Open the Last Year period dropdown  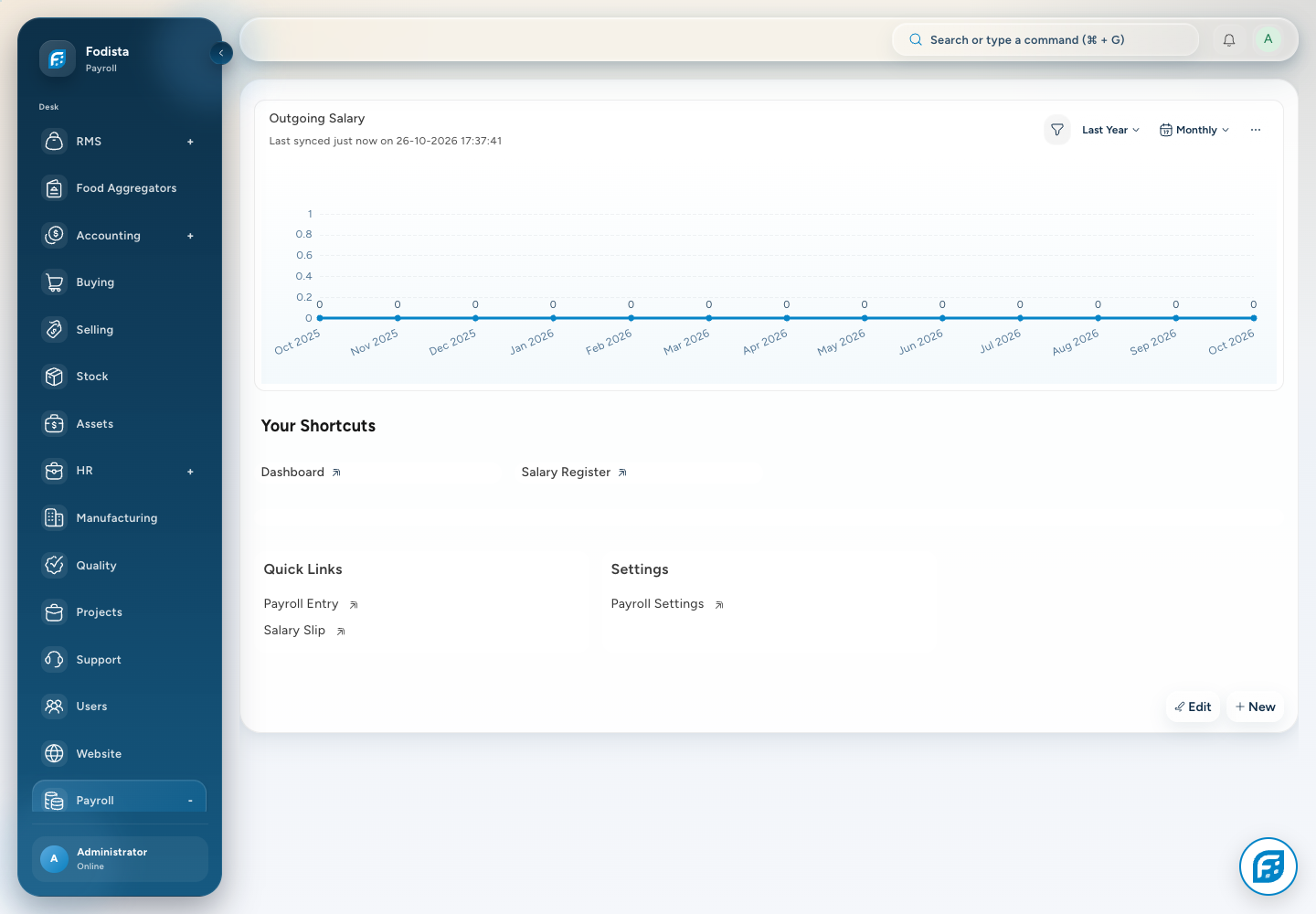(x=1110, y=130)
